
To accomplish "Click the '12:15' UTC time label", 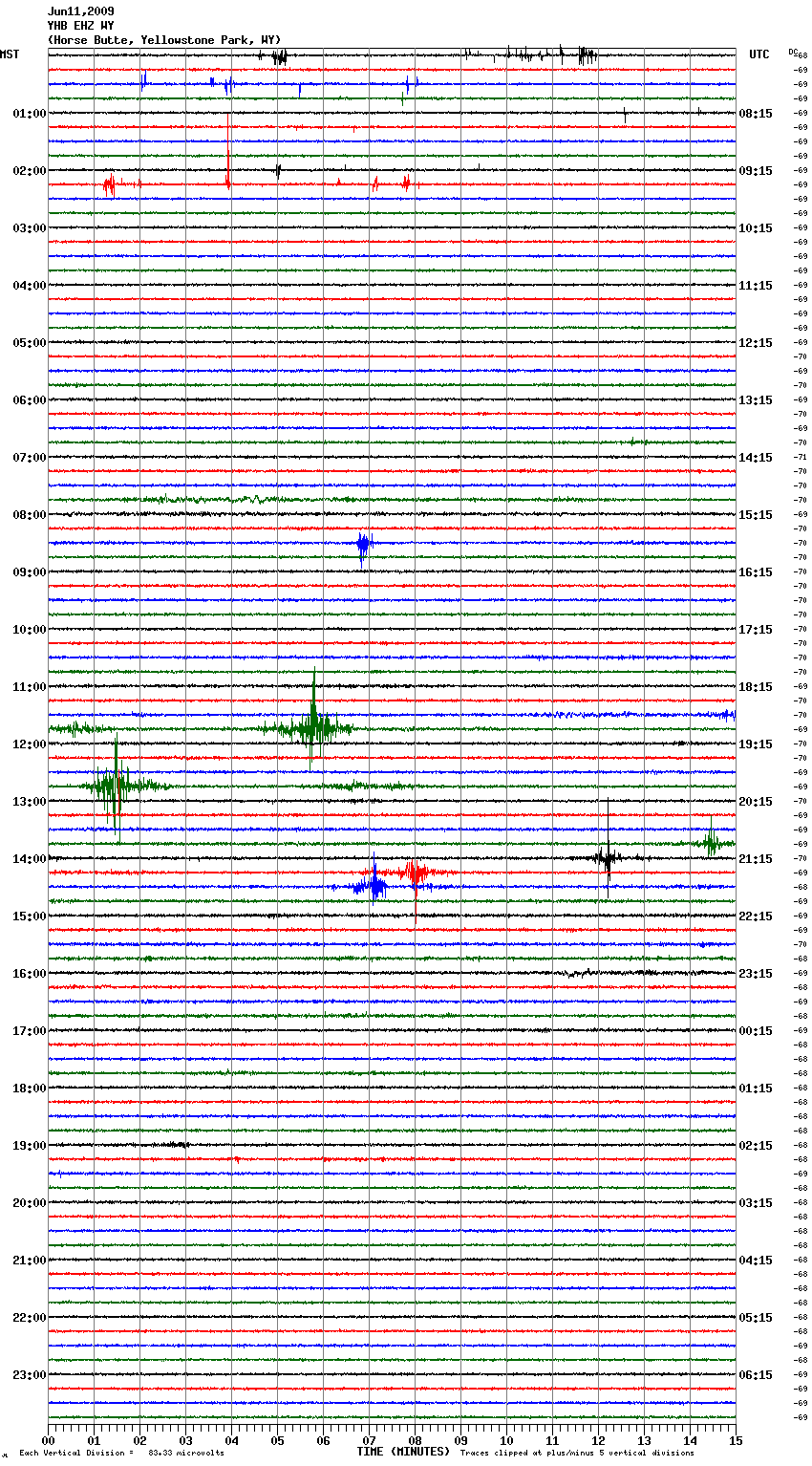I will [756, 343].
